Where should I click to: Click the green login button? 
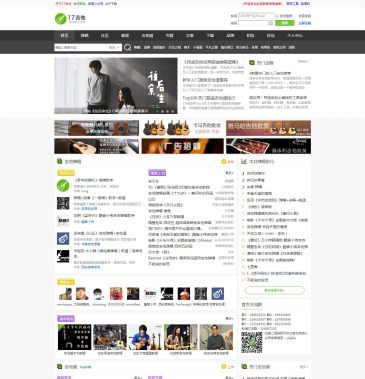pos(285,23)
